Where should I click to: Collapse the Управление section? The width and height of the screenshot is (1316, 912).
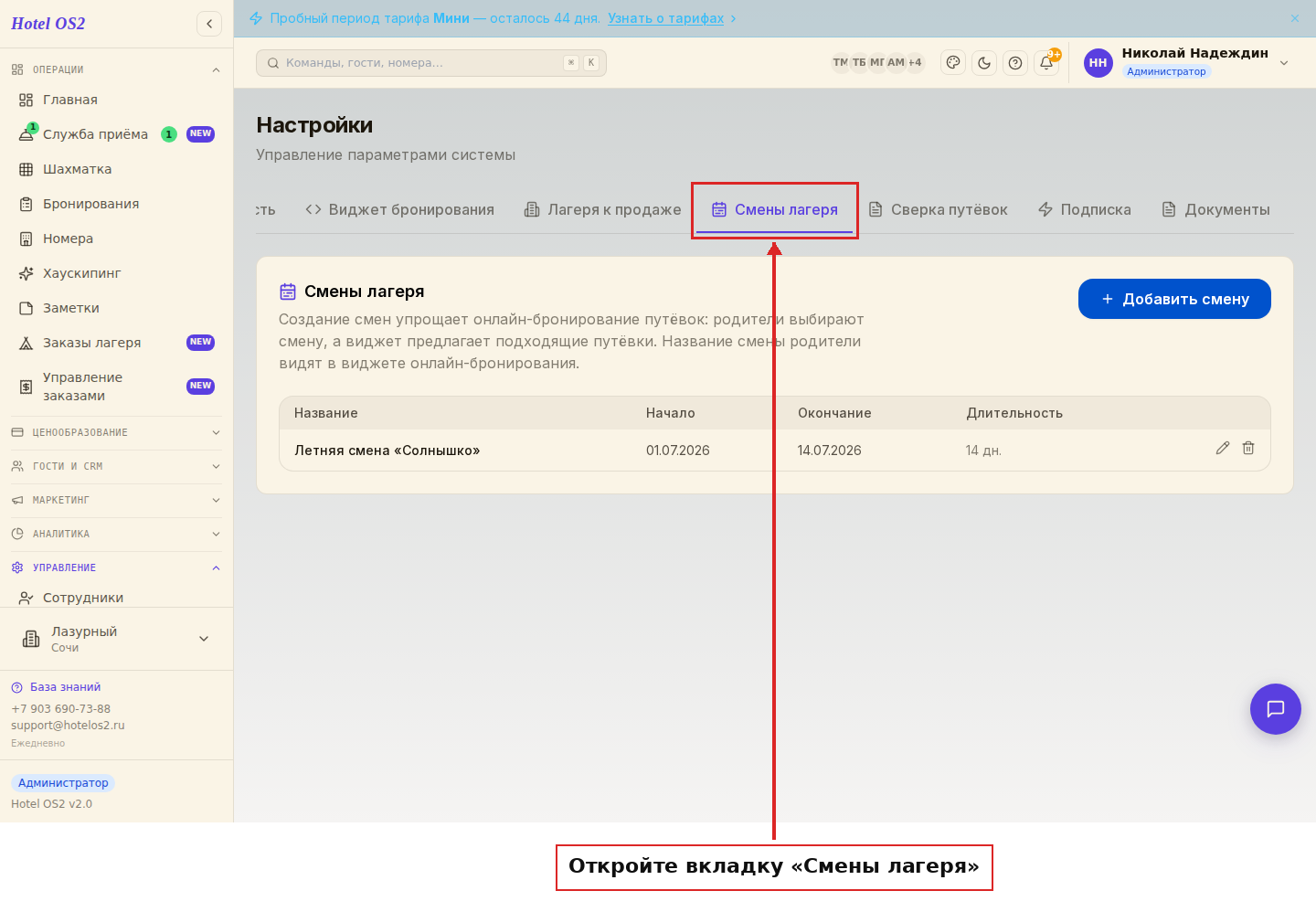116,567
